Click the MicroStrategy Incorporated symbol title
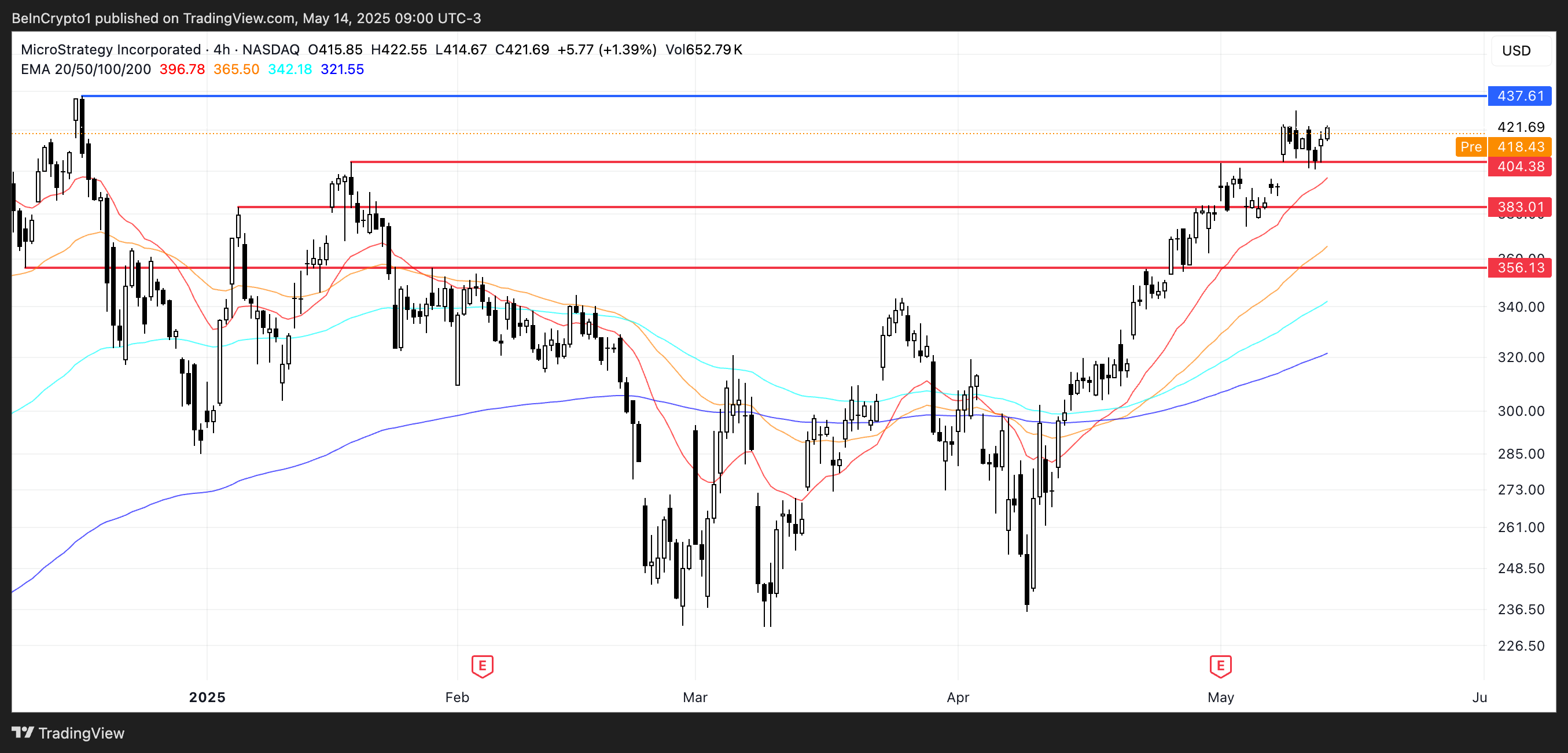 click(x=111, y=49)
